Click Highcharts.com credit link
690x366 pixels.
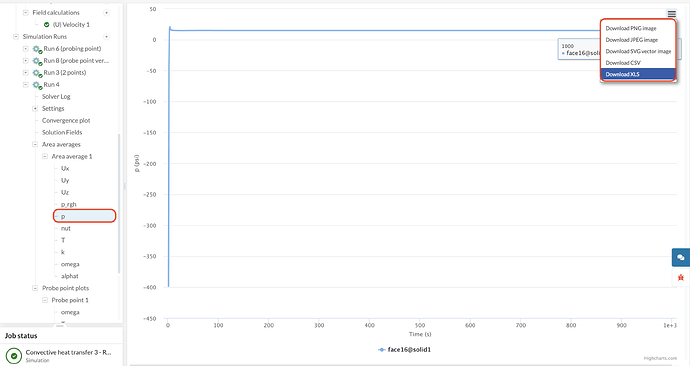coord(660,359)
